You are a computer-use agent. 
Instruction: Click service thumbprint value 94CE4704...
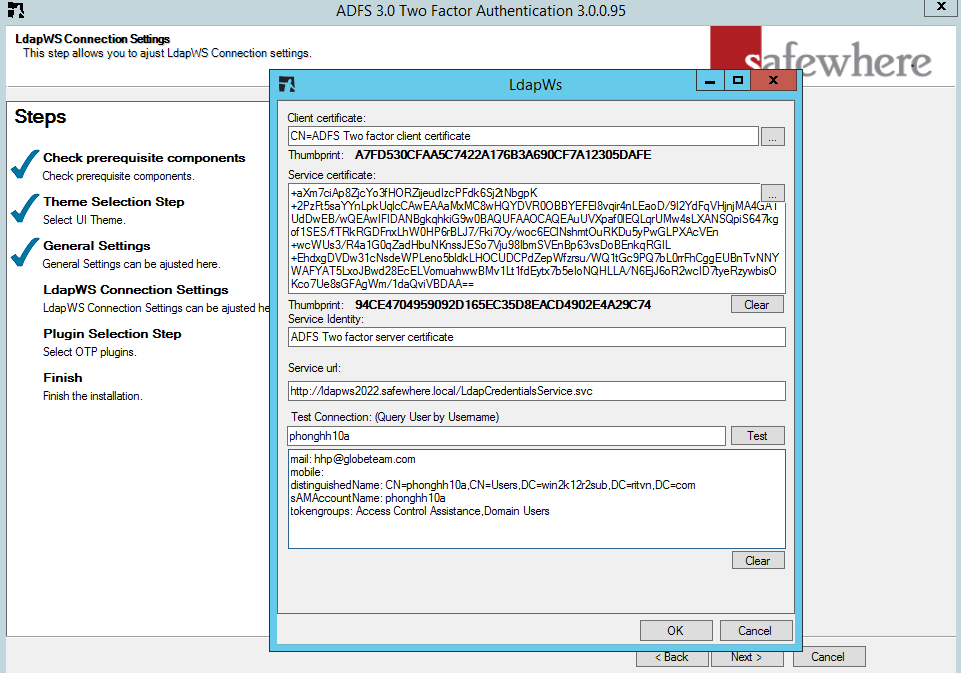point(503,305)
